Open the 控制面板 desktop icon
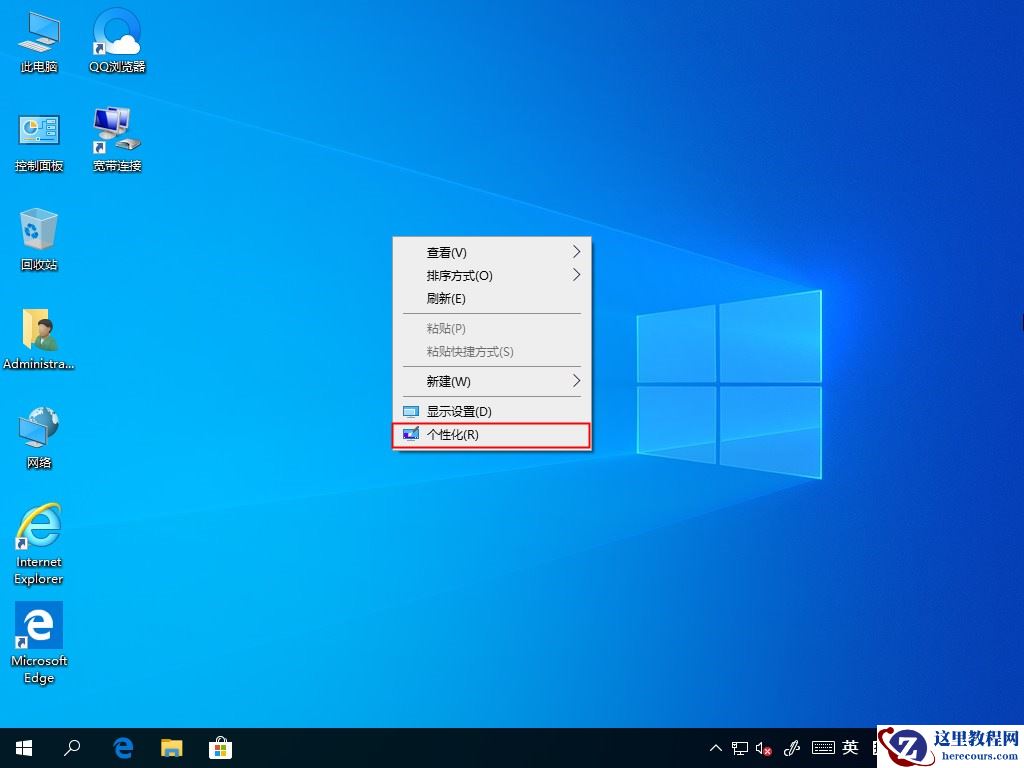 point(38,138)
